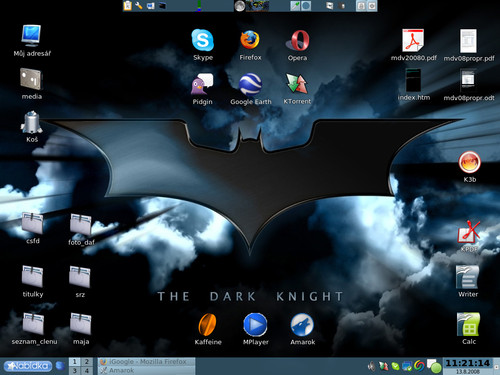Click the world map applet in top panel

pyautogui.click(x=257, y=6)
